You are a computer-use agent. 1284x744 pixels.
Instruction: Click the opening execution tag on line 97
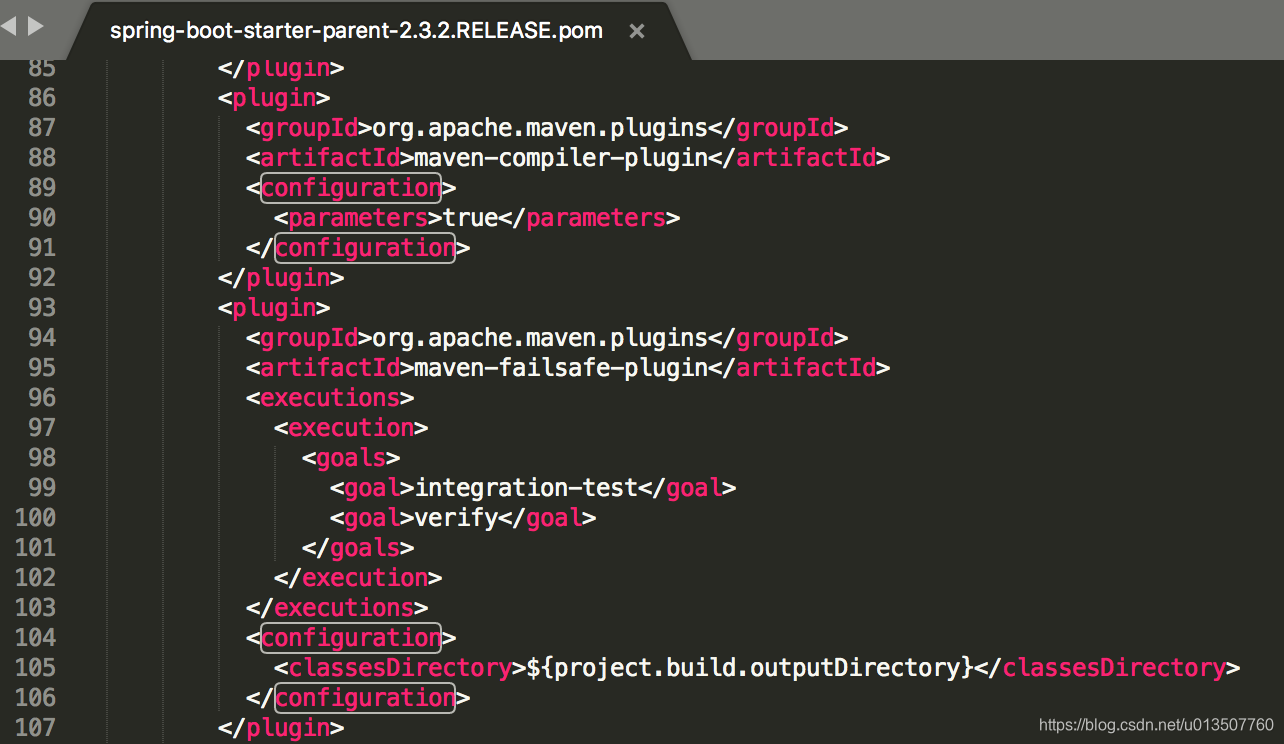tap(351, 428)
